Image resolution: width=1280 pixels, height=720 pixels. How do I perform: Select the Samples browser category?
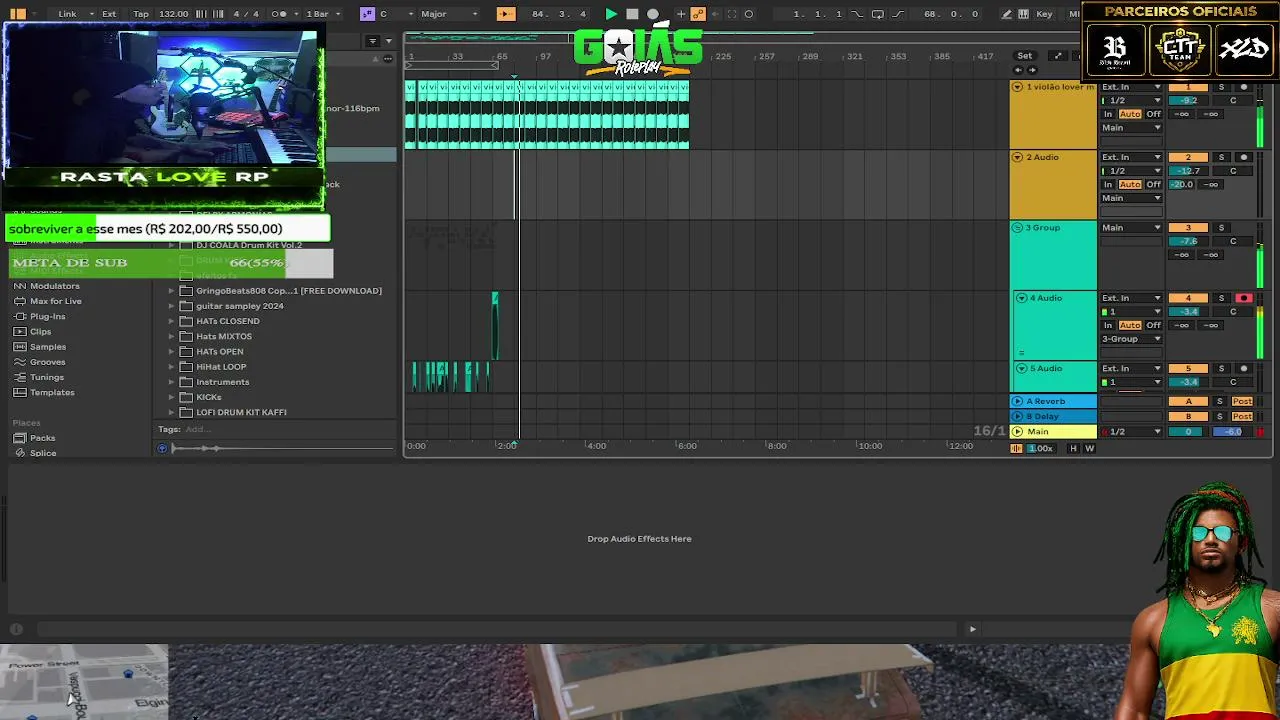[40, 347]
